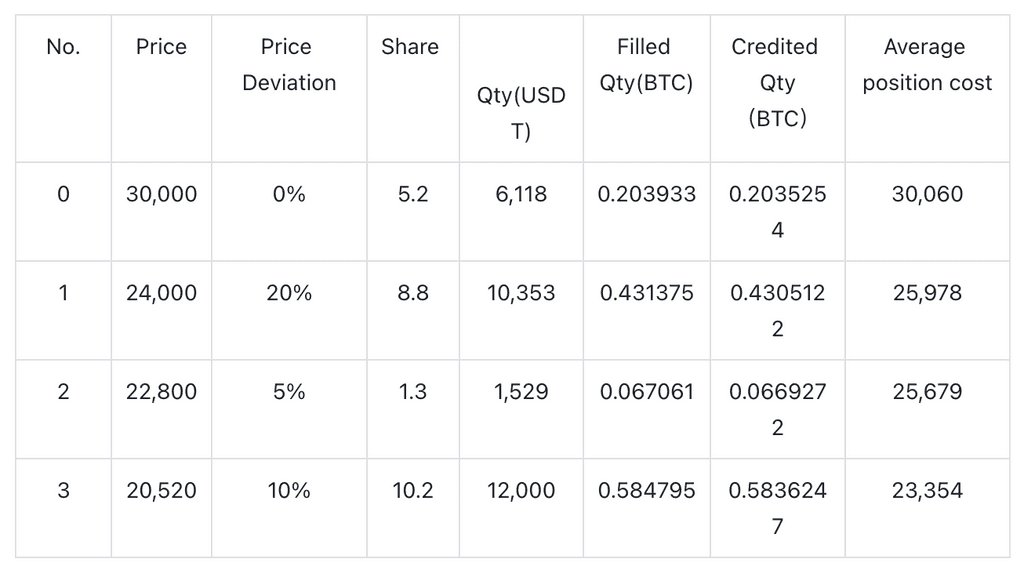Select the 20% price deviation cell
This screenshot has width=1024, height=566.
[x=289, y=293]
